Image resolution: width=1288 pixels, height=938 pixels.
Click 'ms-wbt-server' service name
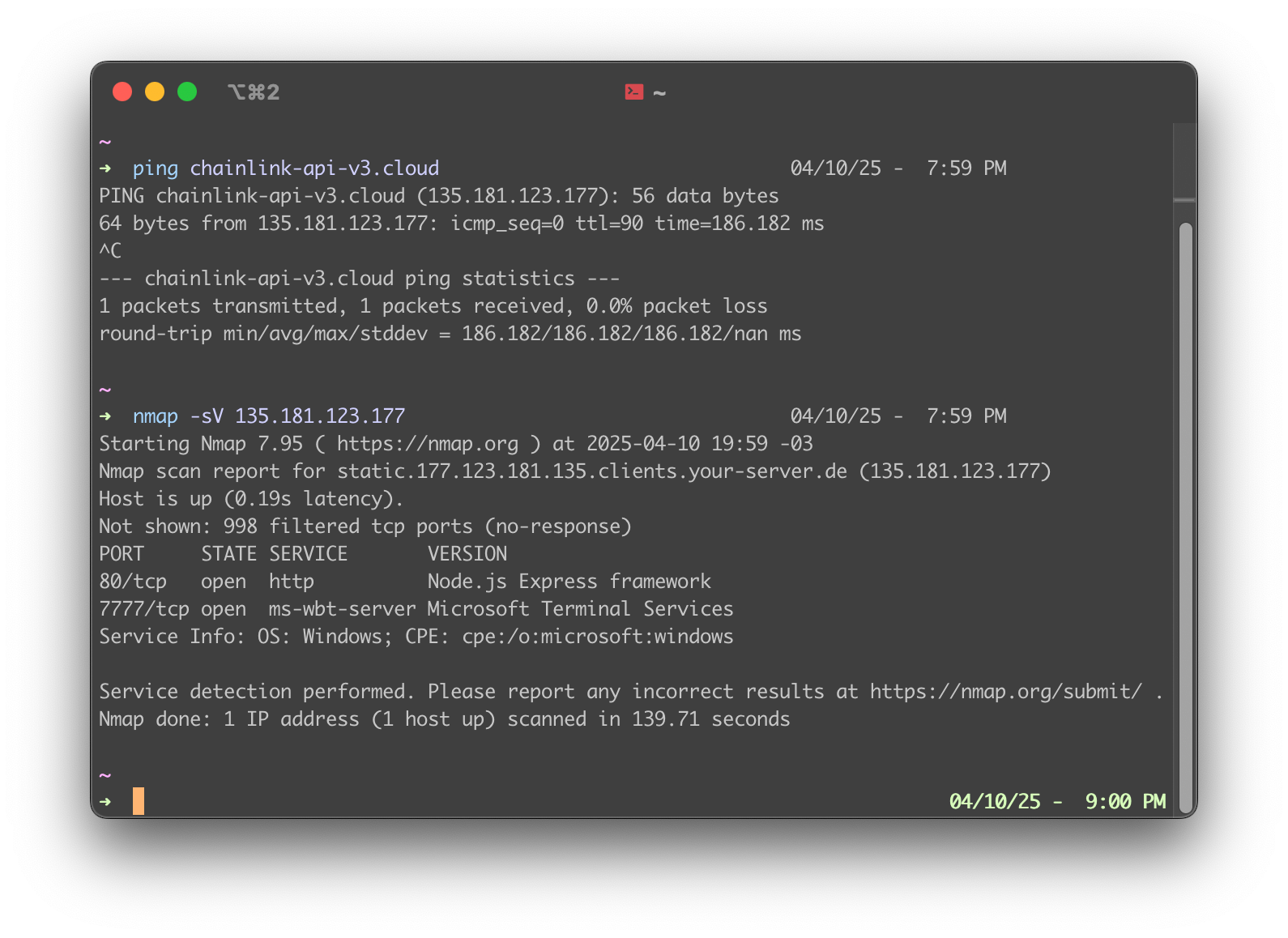[343, 609]
